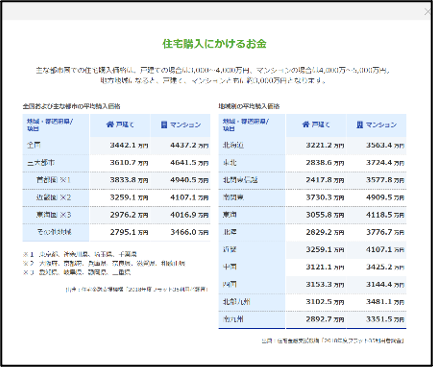Click the value 3121.1 万円
This screenshot has width=434, height=368.
point(325,267)
